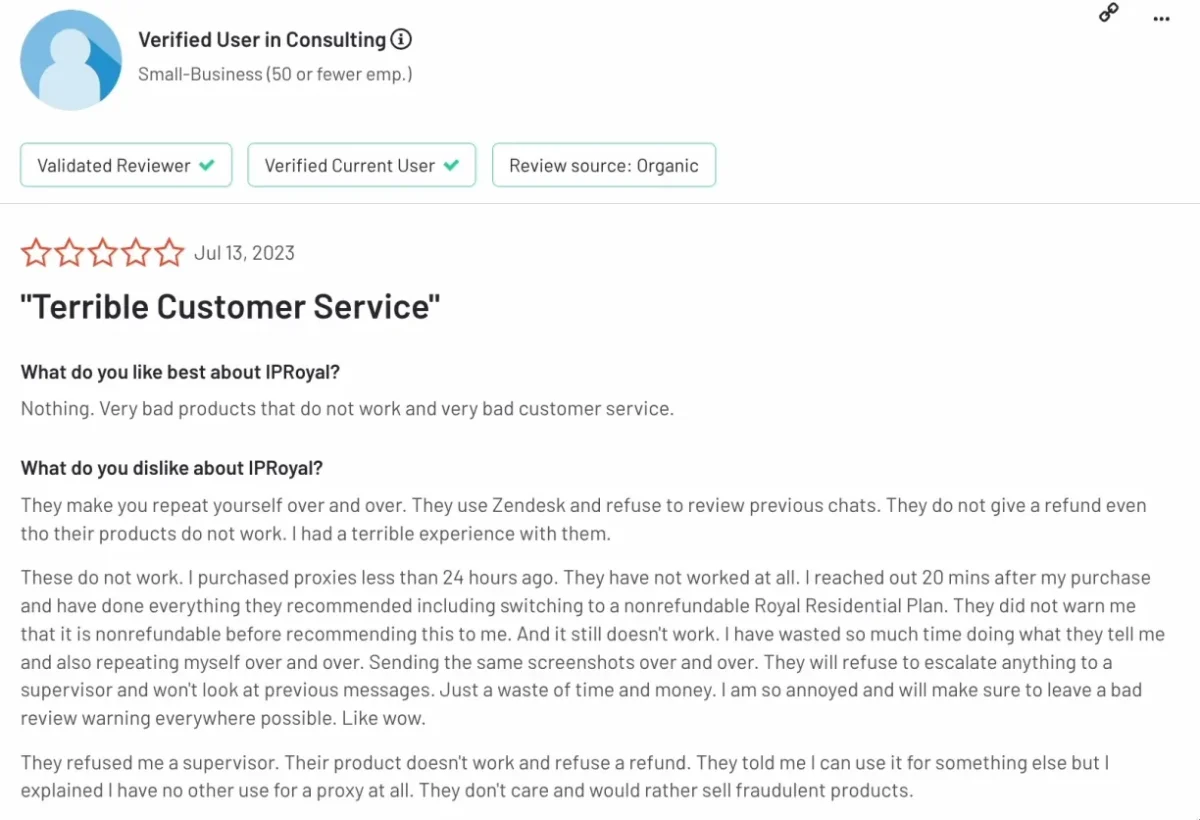Open the "Terrible Customer Service" review title
Image resolution: width=1200 pixels, height=820 pixels.
(230, 306)
